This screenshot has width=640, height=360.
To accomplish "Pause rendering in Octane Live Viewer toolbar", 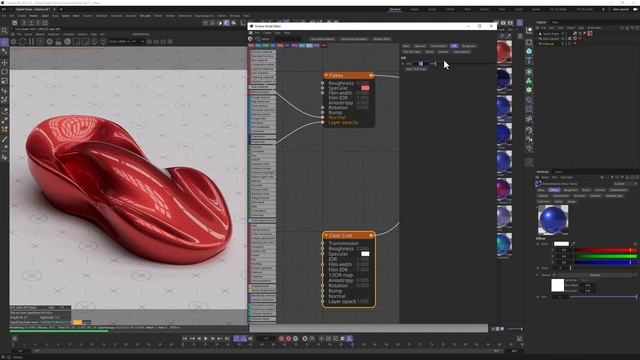I will click(x=31, y=42).
